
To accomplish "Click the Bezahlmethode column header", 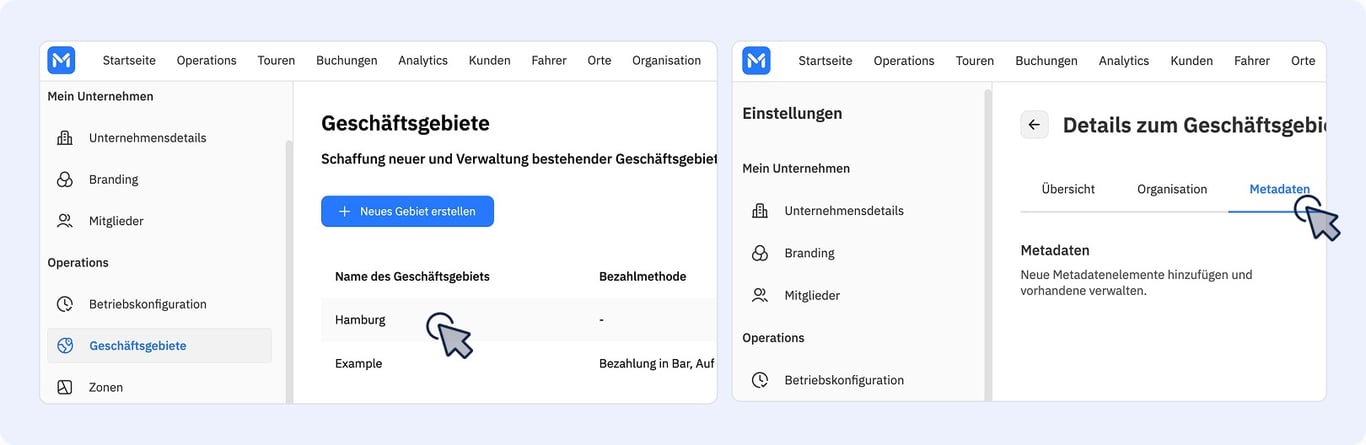I will [642, 276].
